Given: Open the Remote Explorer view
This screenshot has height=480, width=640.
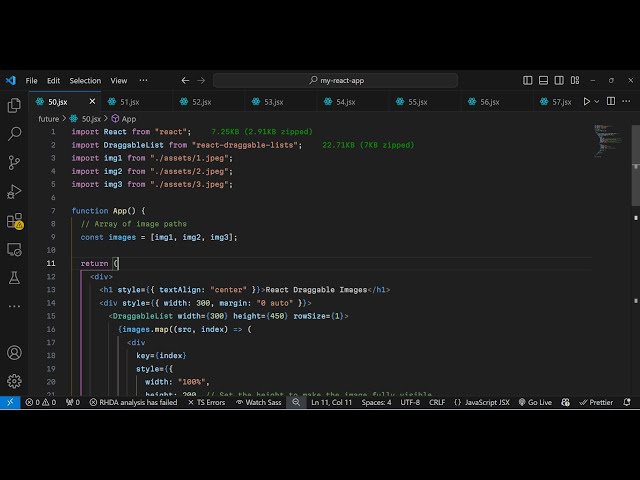Looking at the screenshot, I should 14,249.
